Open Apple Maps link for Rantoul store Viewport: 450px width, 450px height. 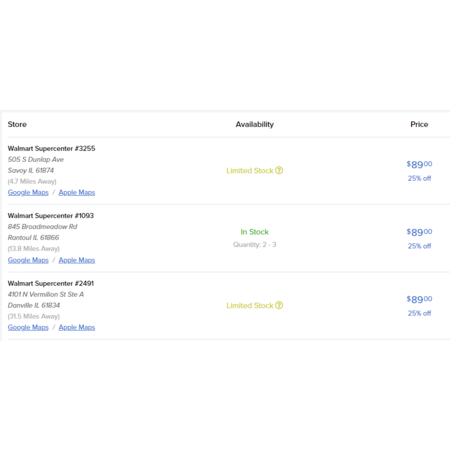[x=77, y=260]
